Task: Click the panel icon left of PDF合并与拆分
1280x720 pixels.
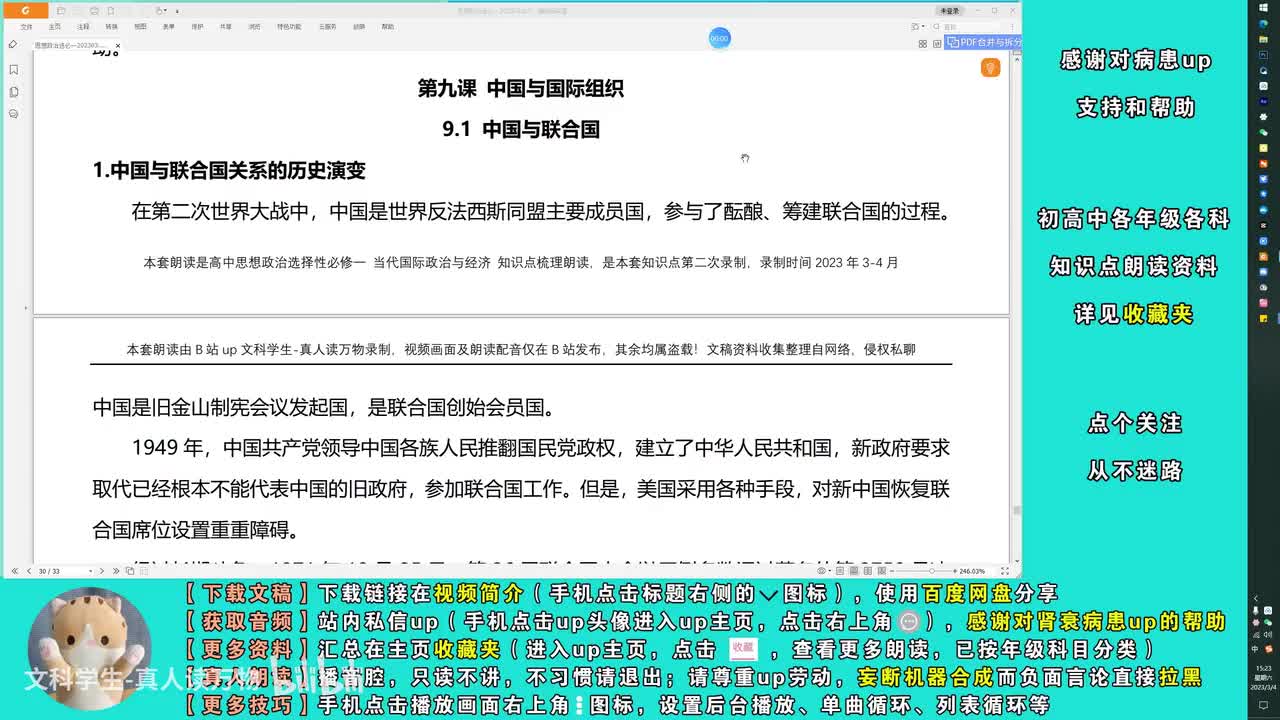Action: [x=937, y=44]
